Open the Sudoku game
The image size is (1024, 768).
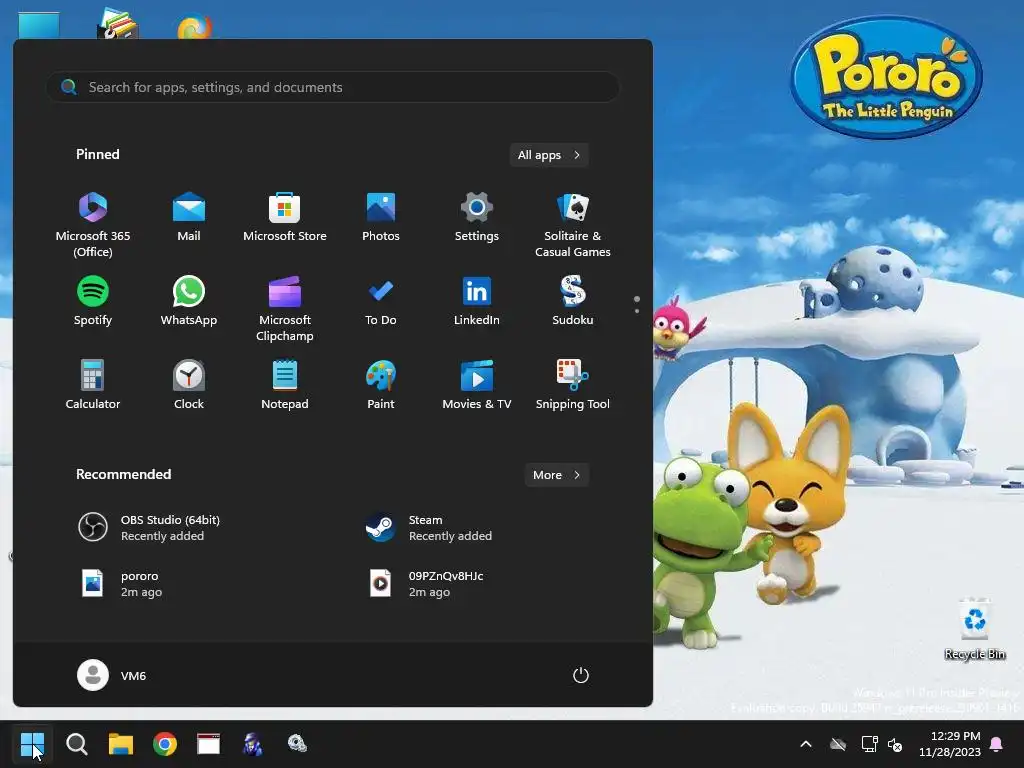click(573, 300)
